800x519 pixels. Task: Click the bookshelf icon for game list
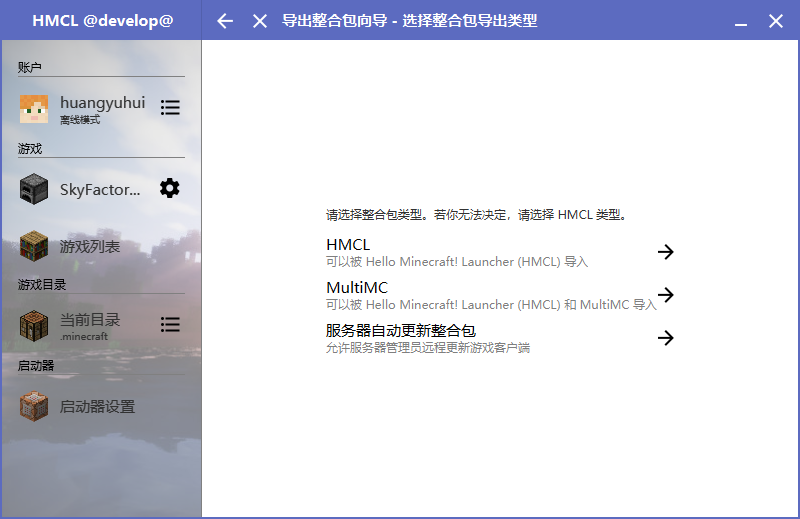click(34, 246)
